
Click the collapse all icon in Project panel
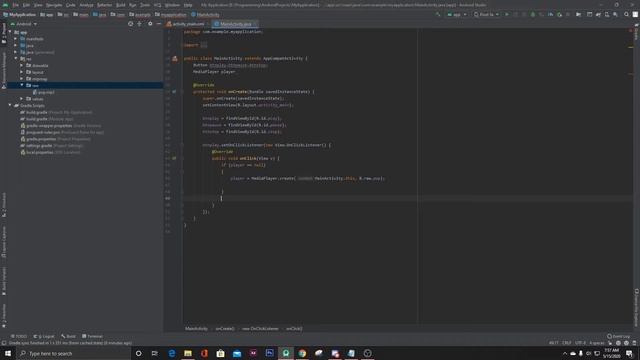pos(140,24)
